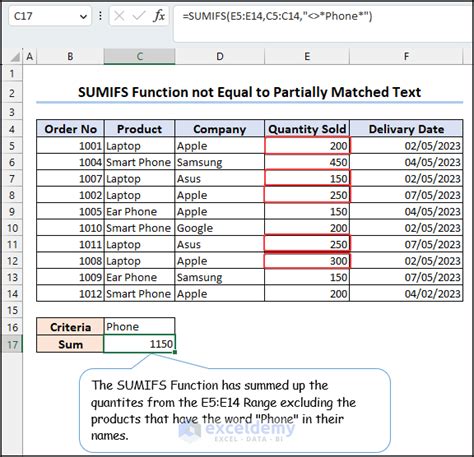Select the column C header

[x=139, y=56]
